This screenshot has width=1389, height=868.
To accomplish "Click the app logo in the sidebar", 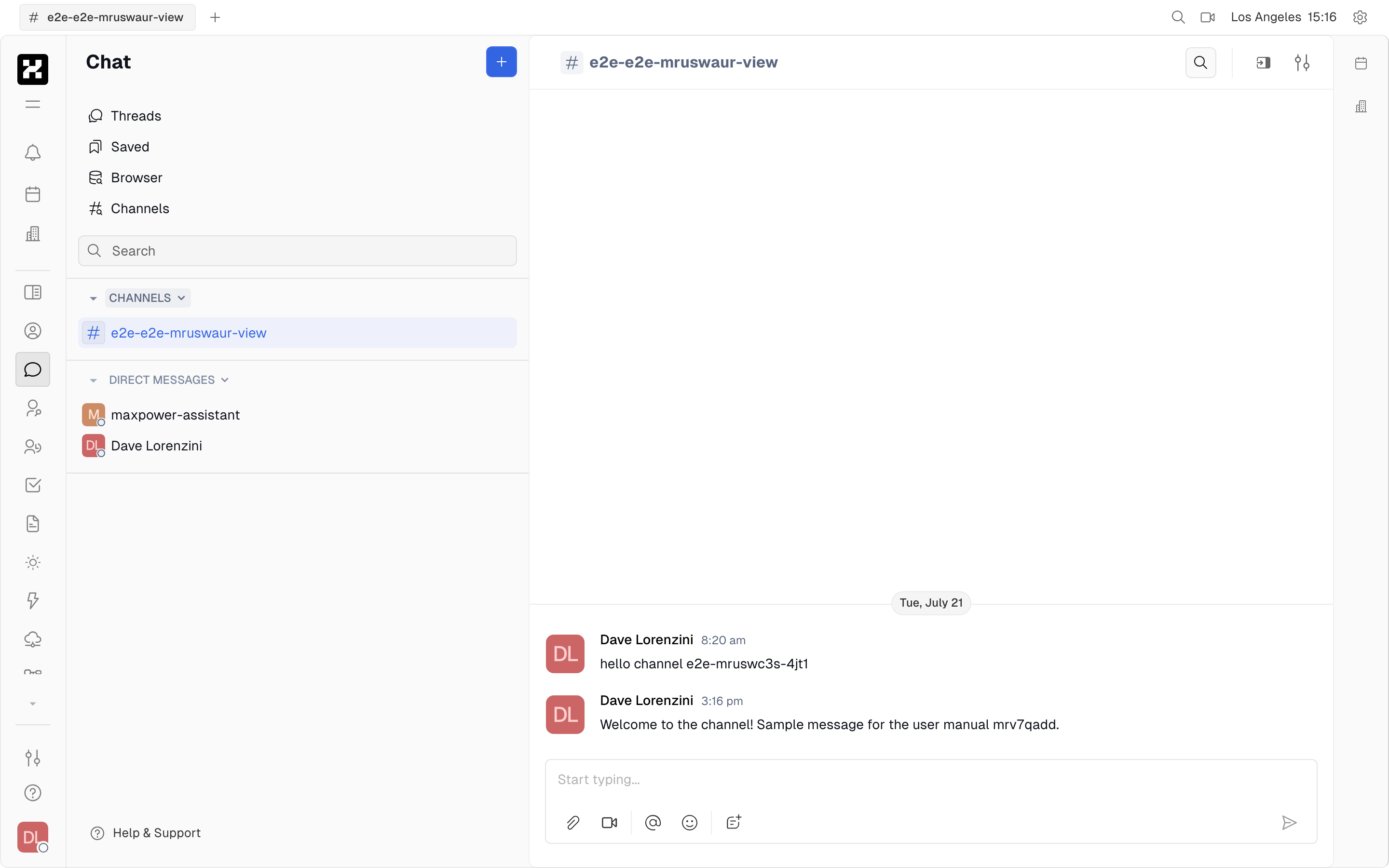I will (33, 69).
